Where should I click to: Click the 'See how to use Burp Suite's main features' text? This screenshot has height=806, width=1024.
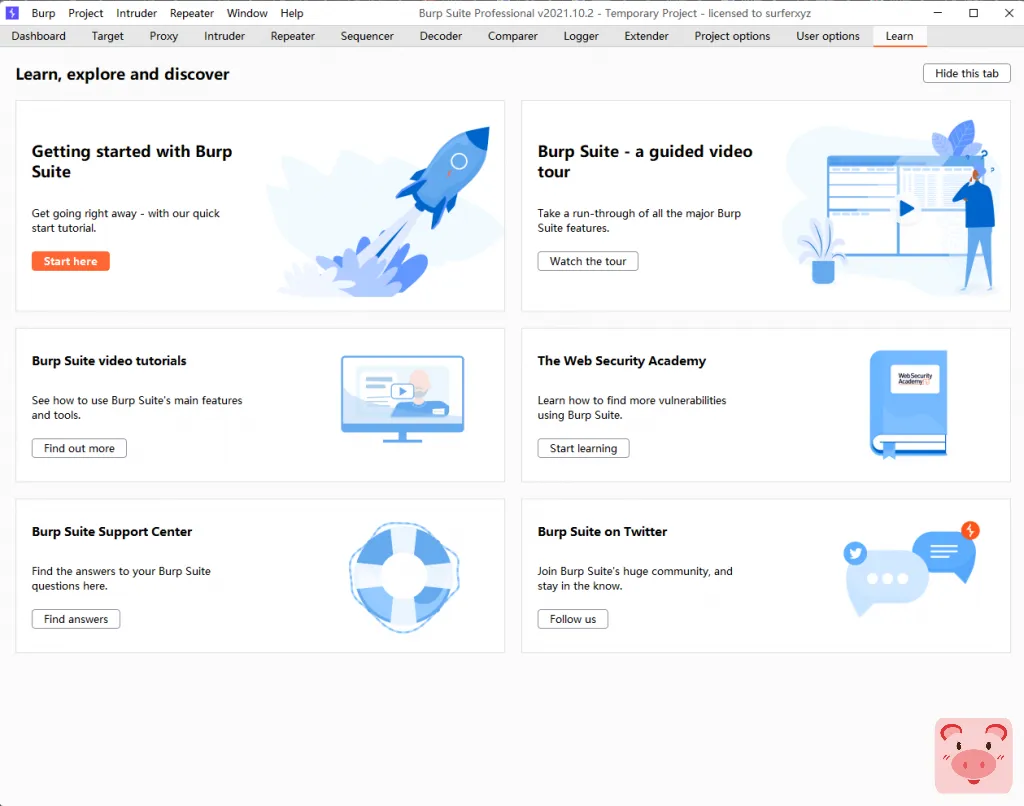click(x=136, y=408)
